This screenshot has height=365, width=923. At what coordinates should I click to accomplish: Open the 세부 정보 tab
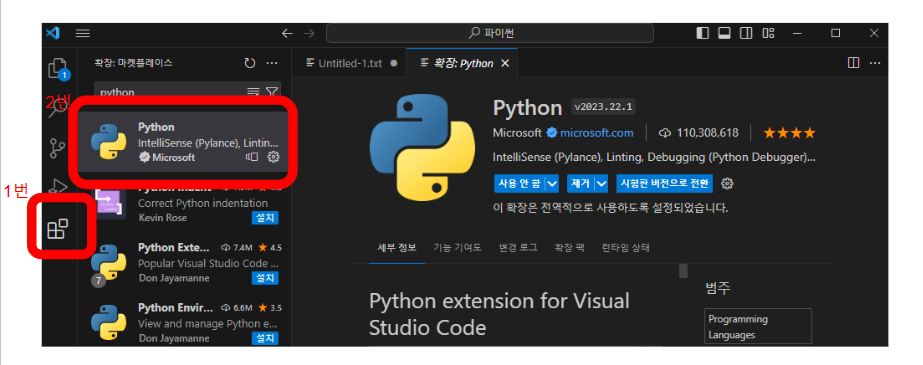[397, 248]
